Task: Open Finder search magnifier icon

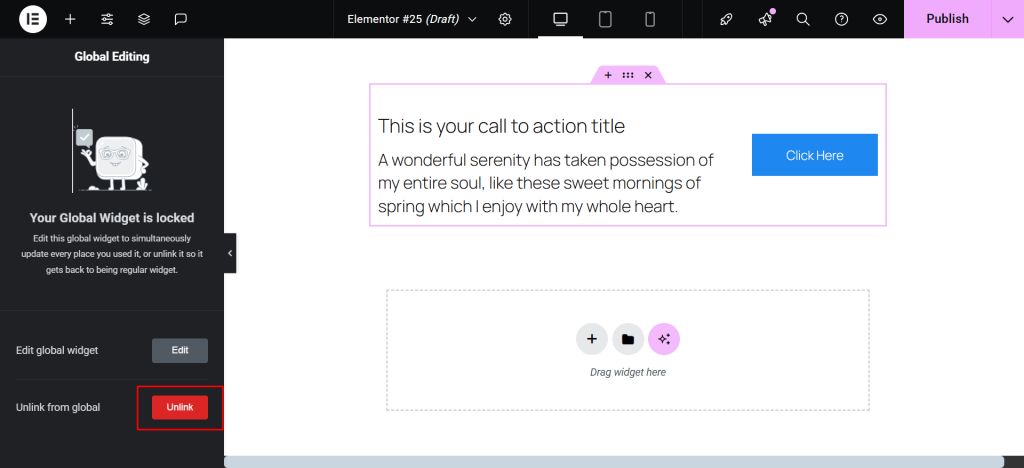Action: point(803,19)
